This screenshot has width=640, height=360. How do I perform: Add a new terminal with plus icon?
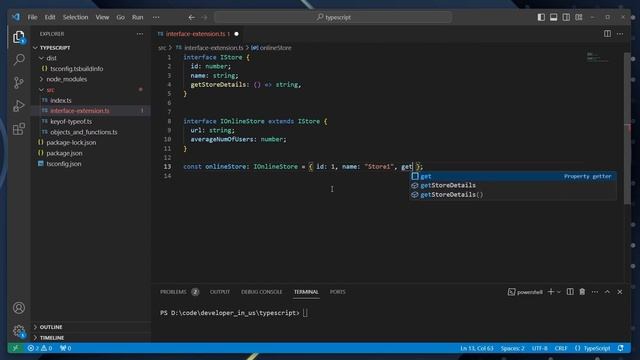(551, 292)
